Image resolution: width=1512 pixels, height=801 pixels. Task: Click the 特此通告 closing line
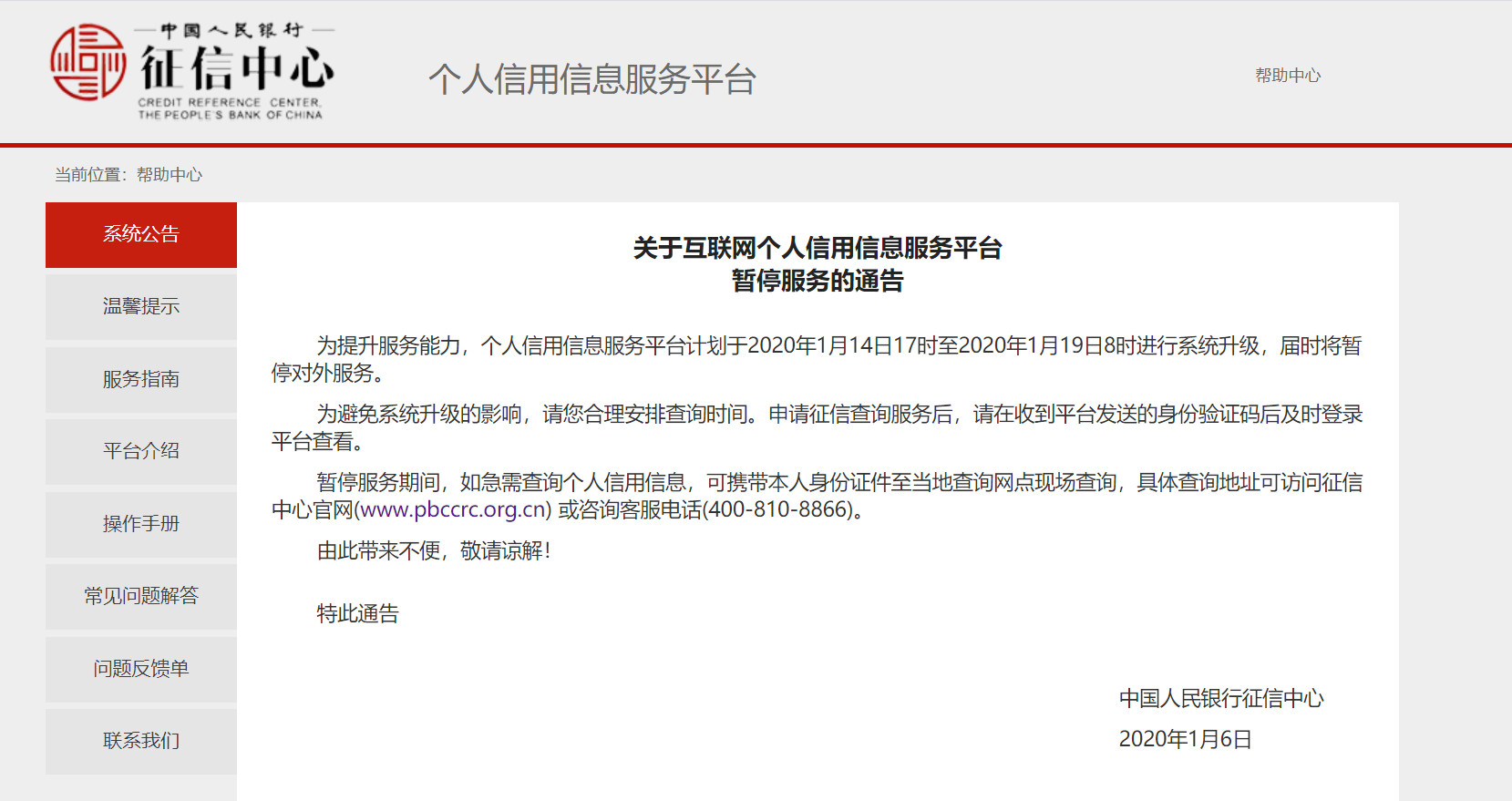pos(357,613)
